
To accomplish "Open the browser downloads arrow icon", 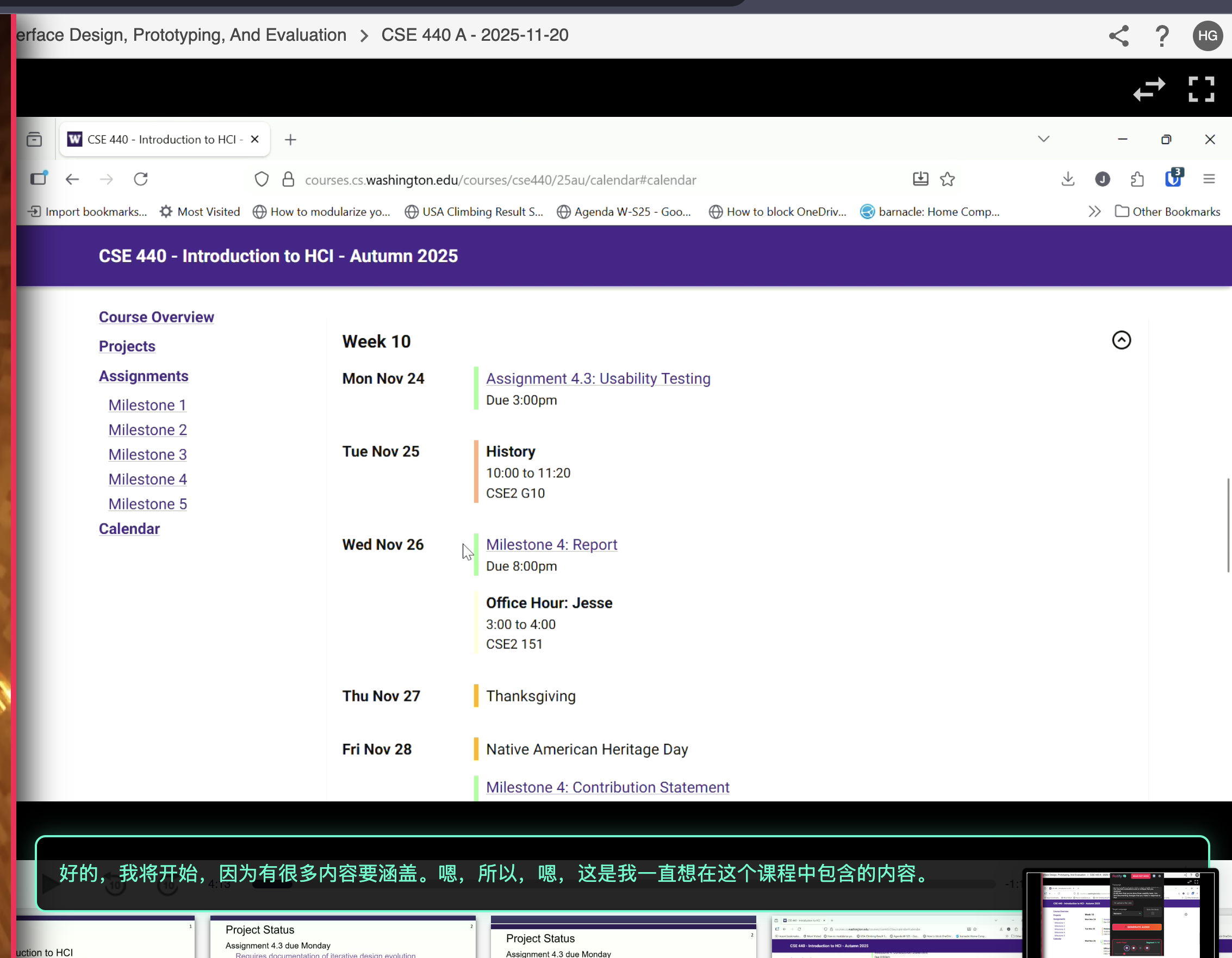I will (1067, 179).
